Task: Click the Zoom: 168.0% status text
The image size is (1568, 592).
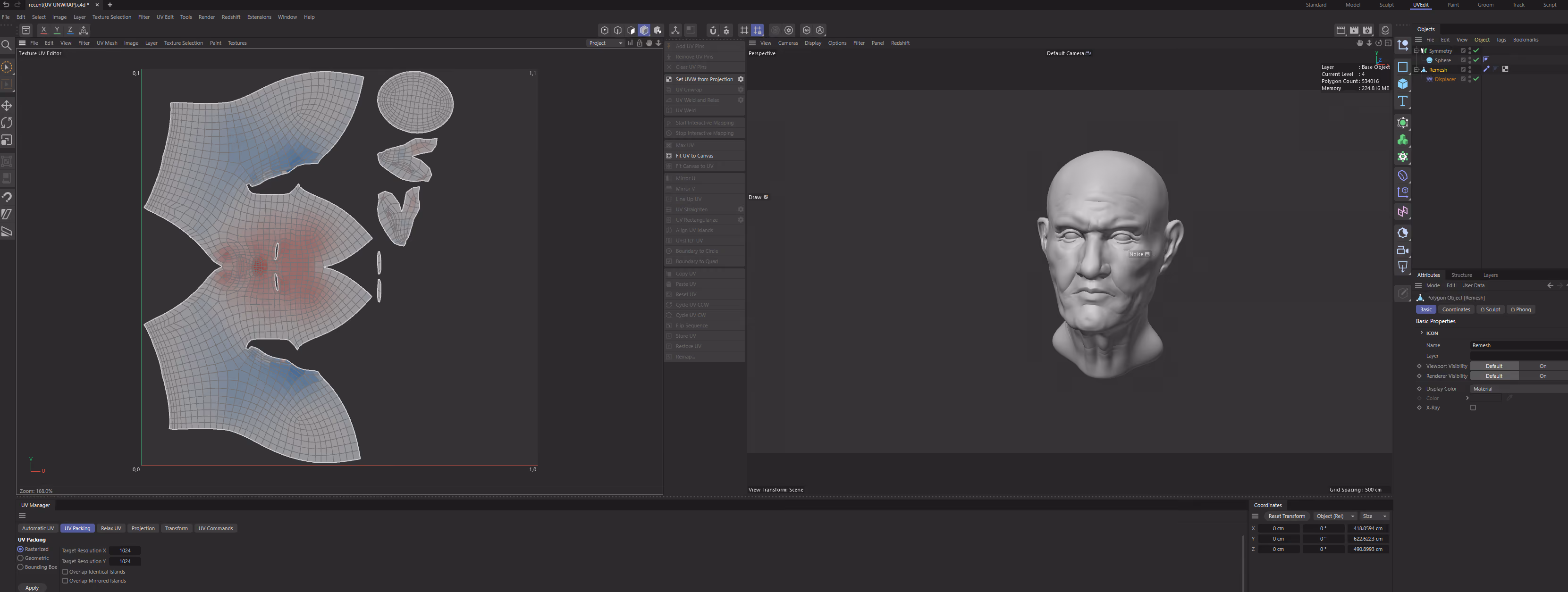Action: click(x=36, y=491)
